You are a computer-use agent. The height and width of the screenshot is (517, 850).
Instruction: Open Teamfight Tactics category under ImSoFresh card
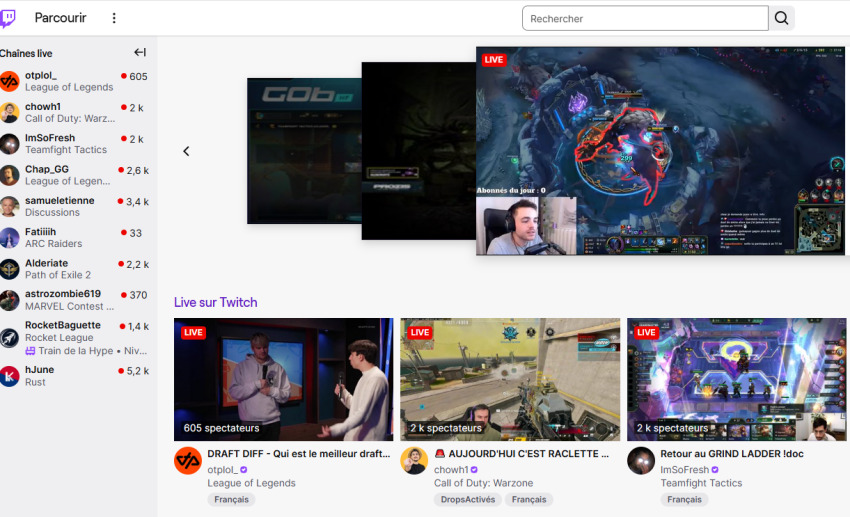(x=701, y=483)
